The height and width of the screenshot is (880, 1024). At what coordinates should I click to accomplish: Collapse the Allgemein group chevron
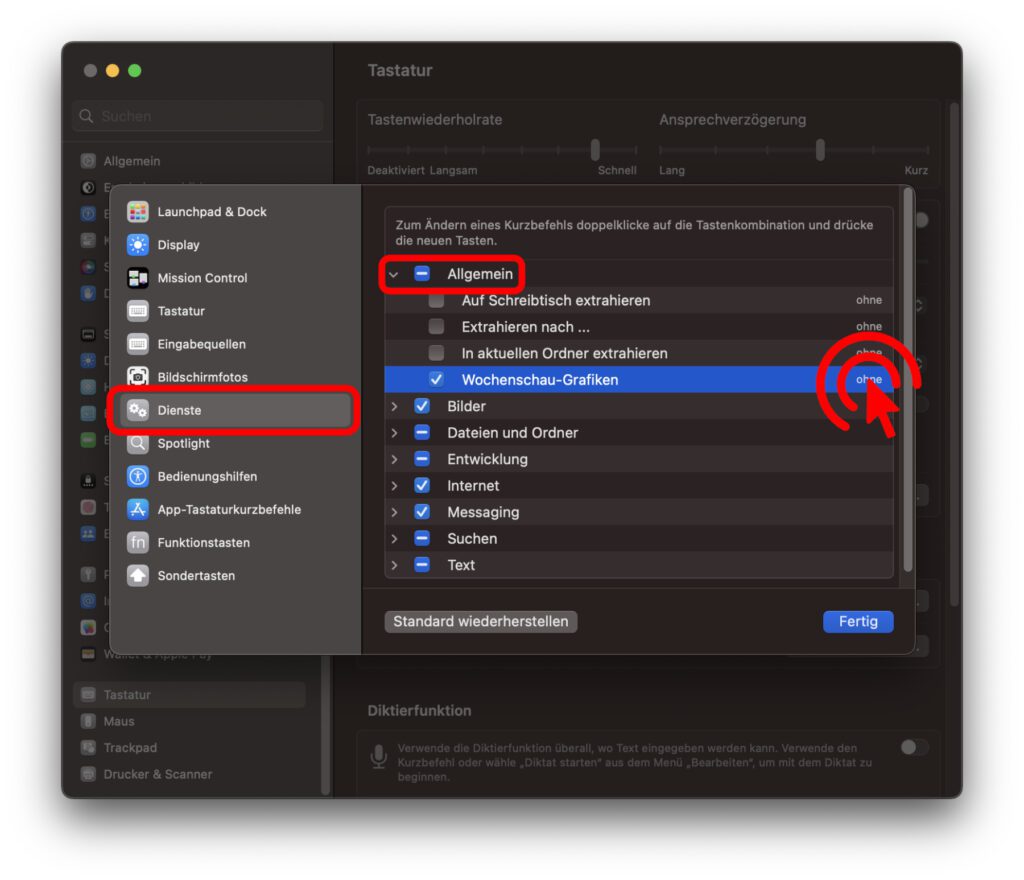tap(394, 274)
